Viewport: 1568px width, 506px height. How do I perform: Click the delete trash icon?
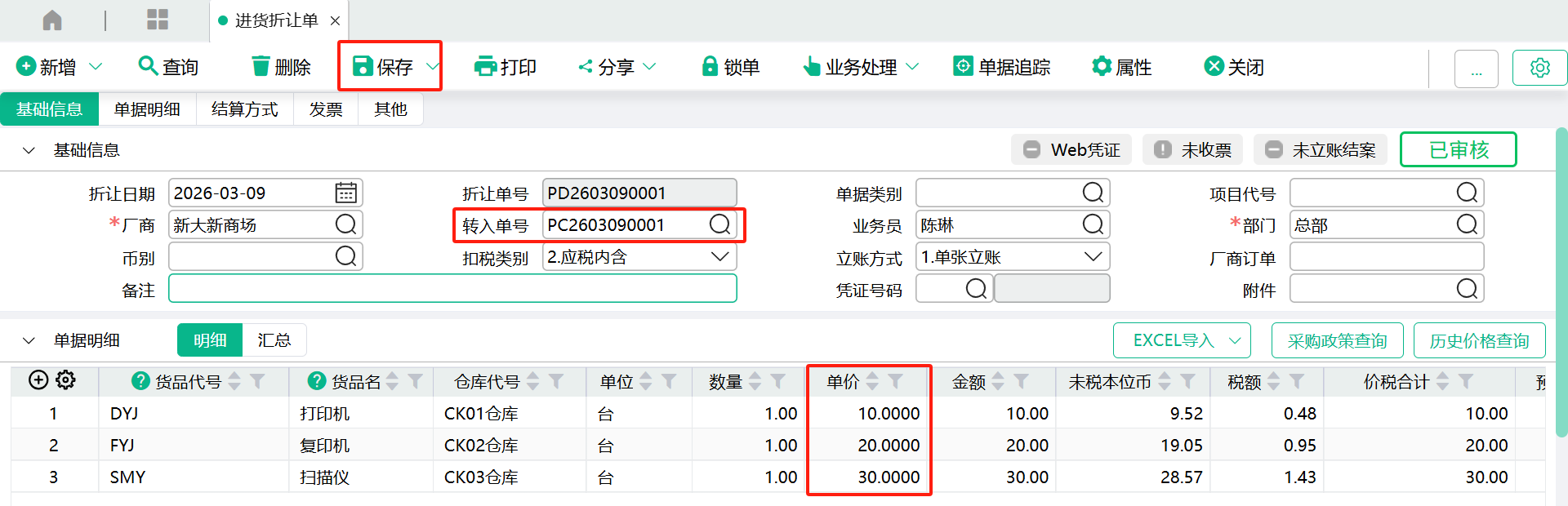pyautogui.click(x=261, y=67)
